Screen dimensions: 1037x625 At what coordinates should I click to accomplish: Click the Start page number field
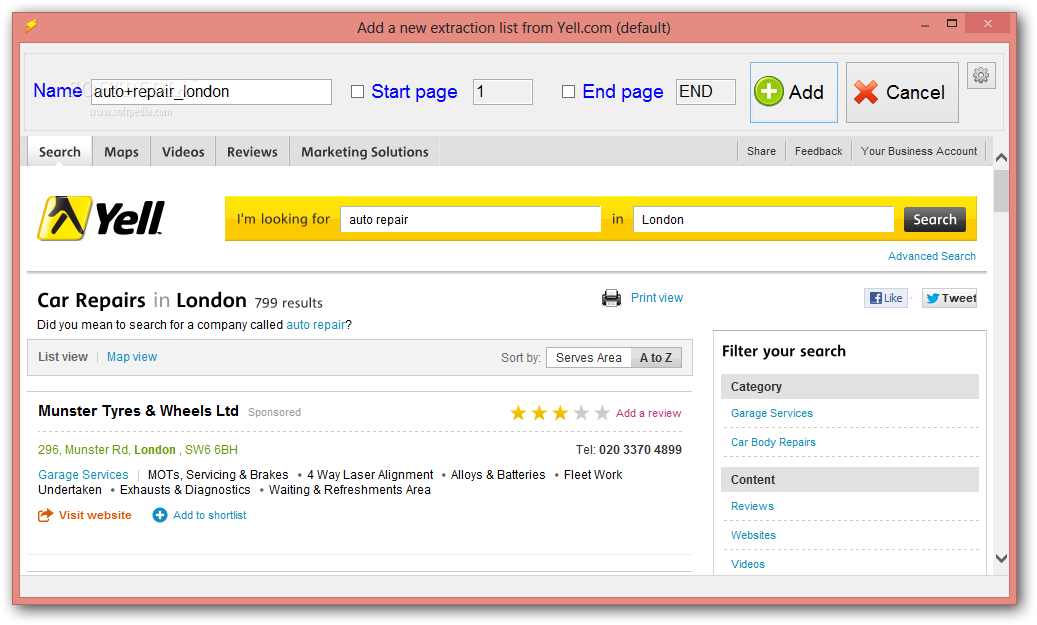[503, 92]
